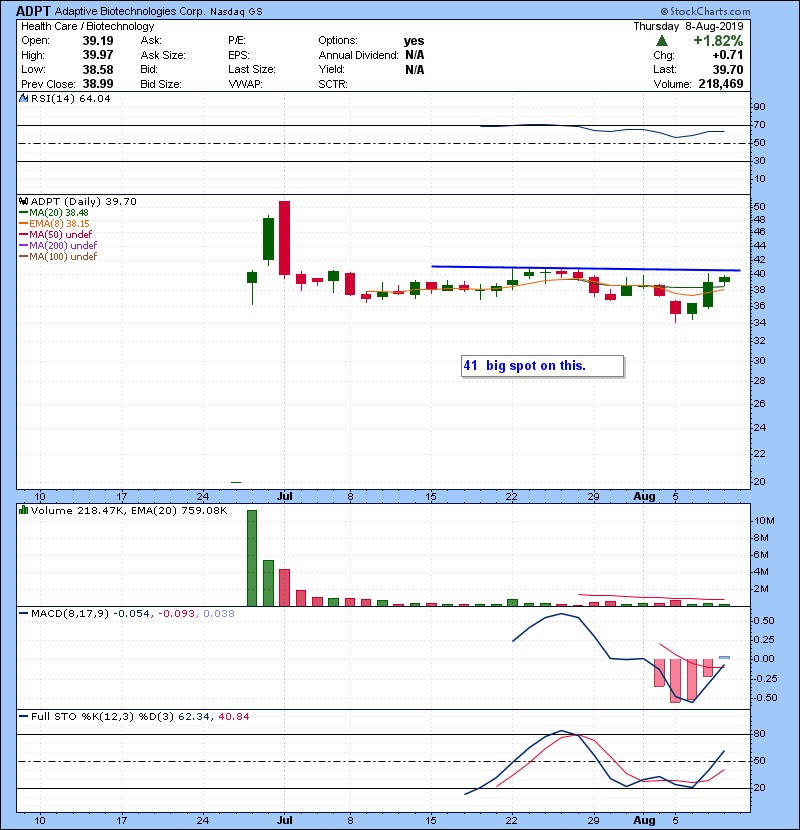This screenshot has width=800, height=830.
Task: Click the candlestick icon before ADPT (Daily)
Action: pos(23,201)
